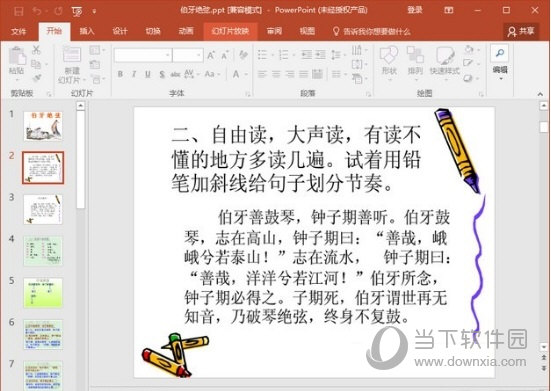This screenshot has height=391, width=551.
Task: Increase list indent level
Action: (x=320, y=55)
